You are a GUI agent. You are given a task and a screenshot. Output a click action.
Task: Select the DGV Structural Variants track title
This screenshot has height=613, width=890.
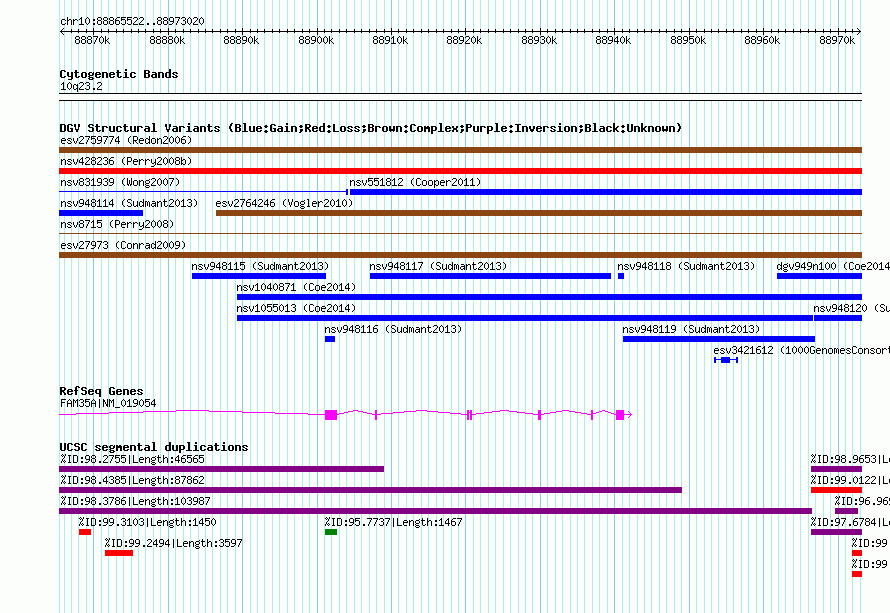(371, 128)
